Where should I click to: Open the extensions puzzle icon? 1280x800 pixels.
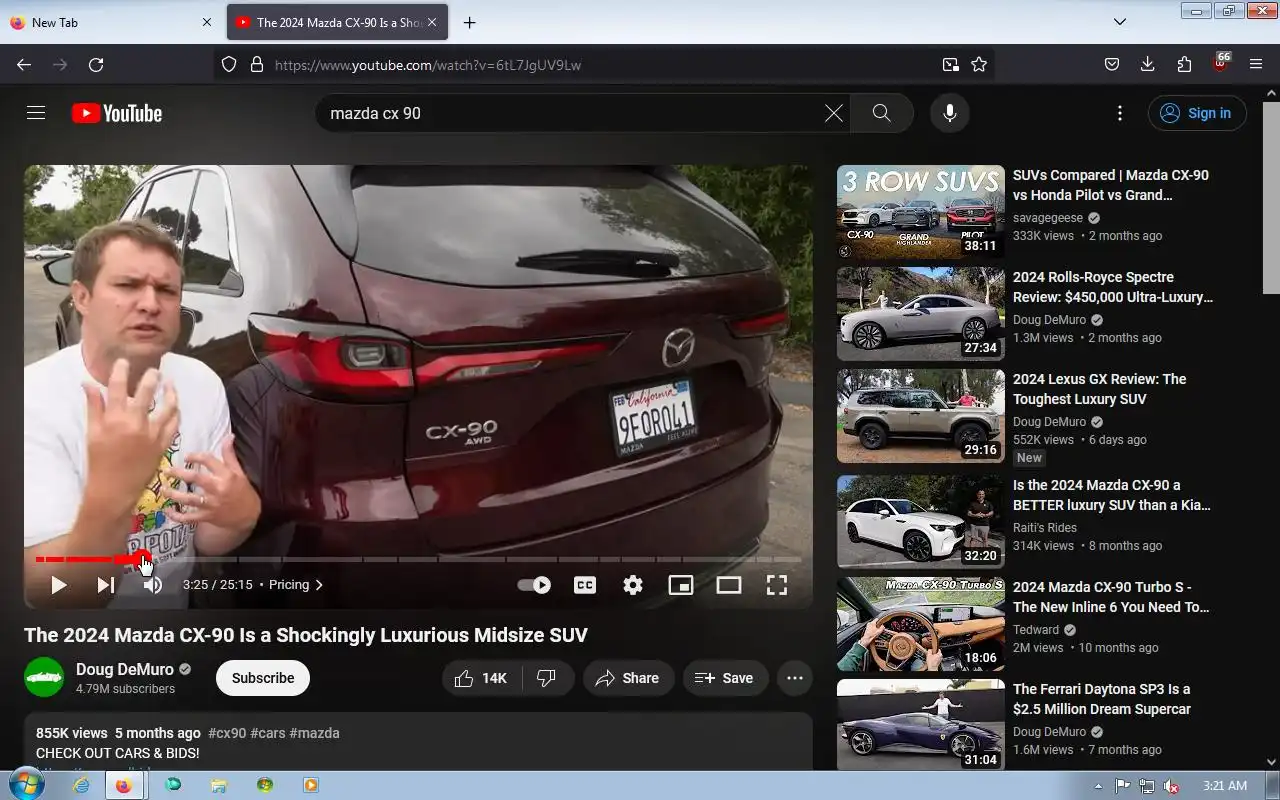coord(1184,64)
